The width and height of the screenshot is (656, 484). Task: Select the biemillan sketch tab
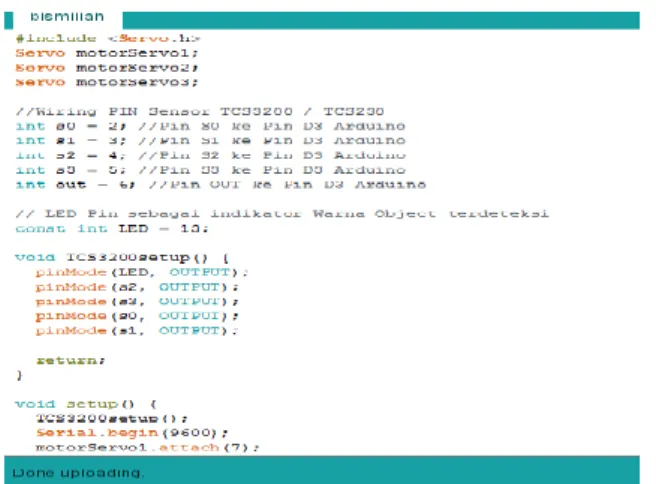[67, 17]
